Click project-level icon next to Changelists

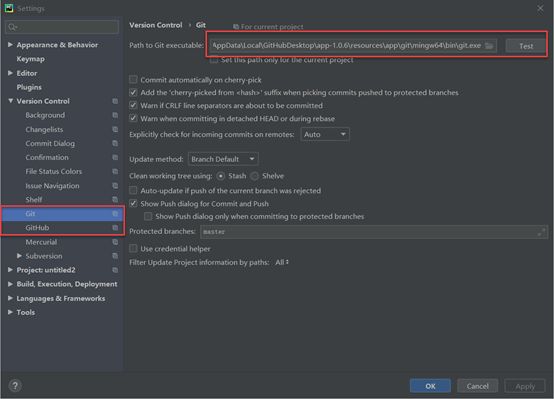tap(115, 129)
